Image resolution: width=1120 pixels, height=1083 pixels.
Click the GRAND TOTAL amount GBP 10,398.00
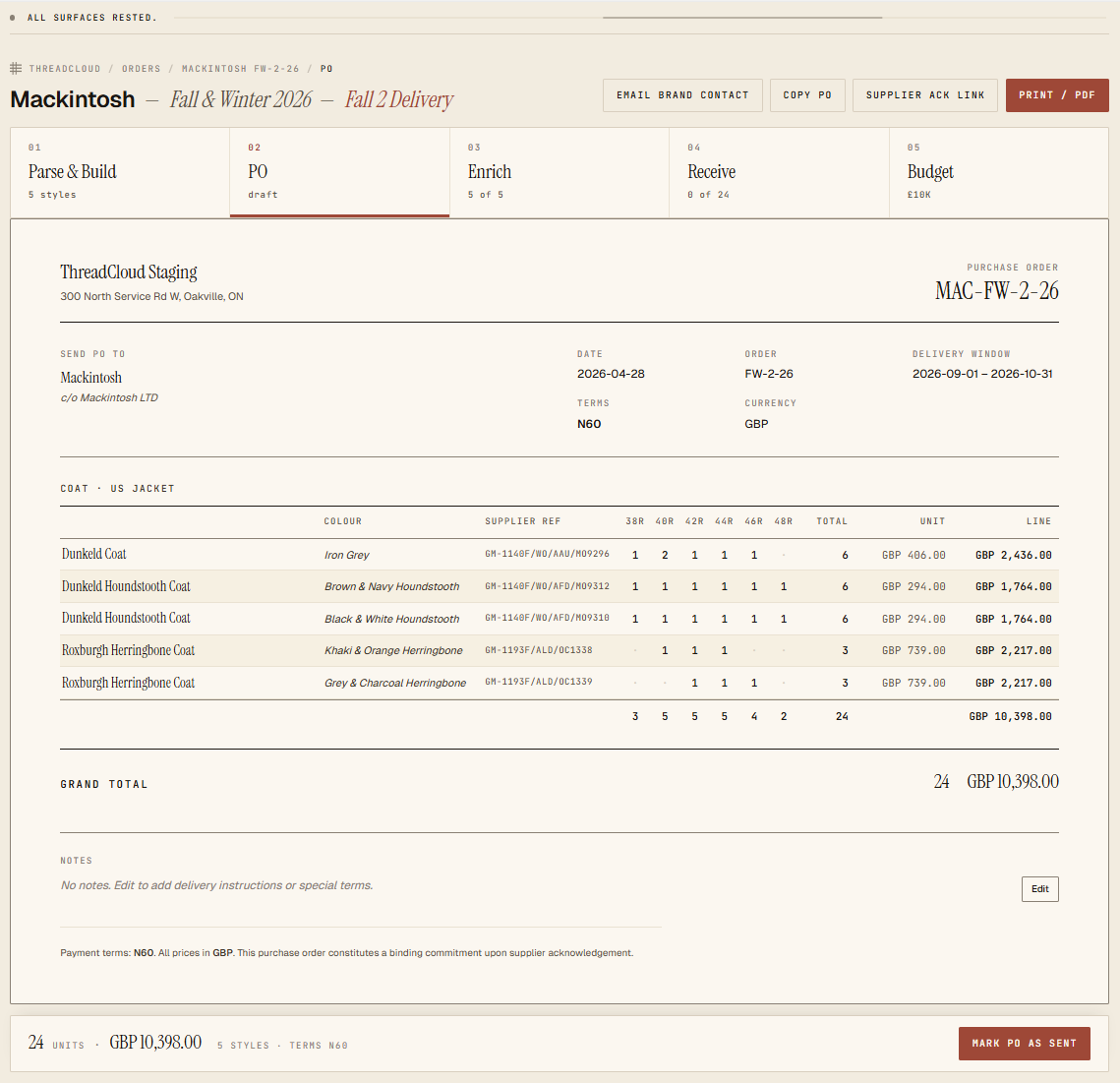pyautogui.click(x=1013, y=782)
